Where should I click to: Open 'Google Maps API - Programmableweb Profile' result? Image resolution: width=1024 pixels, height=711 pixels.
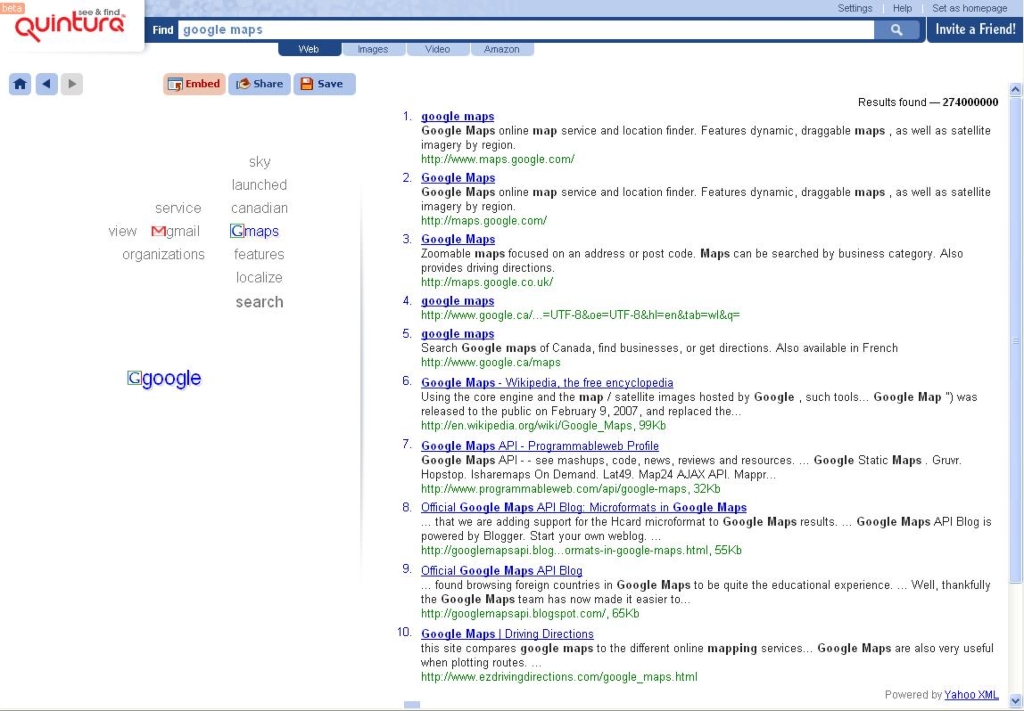point(540,446)
